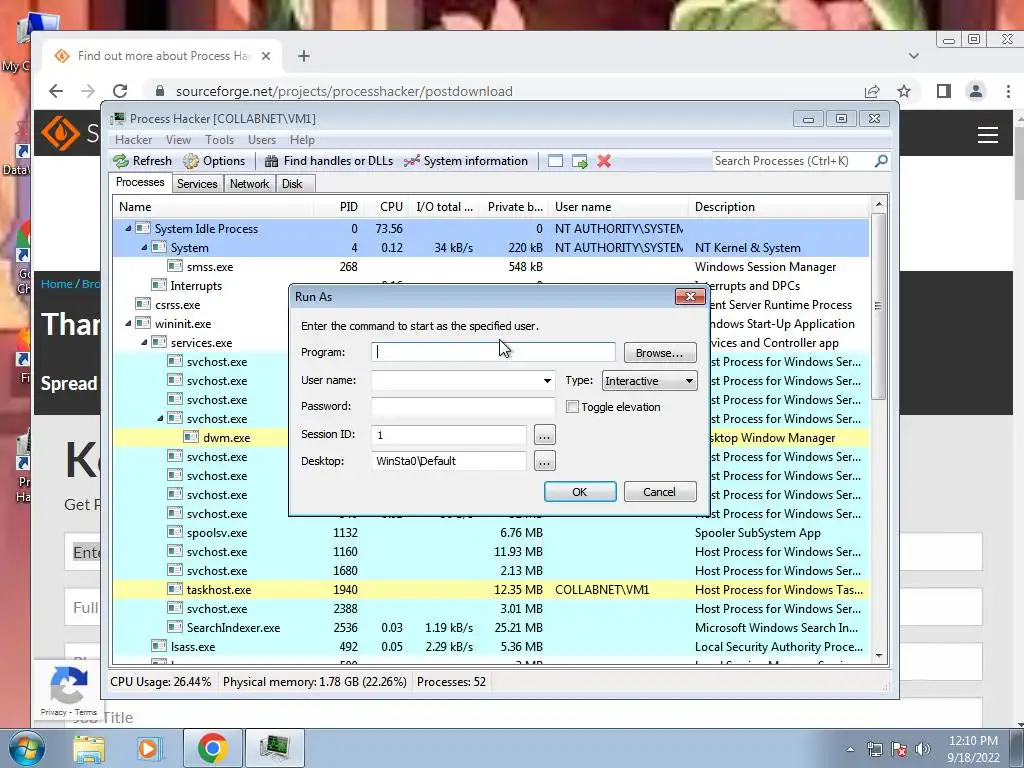This screenshot has width=1024, height=768.
Task: Click Session ID ellipsis button
Action: (545, 435)
